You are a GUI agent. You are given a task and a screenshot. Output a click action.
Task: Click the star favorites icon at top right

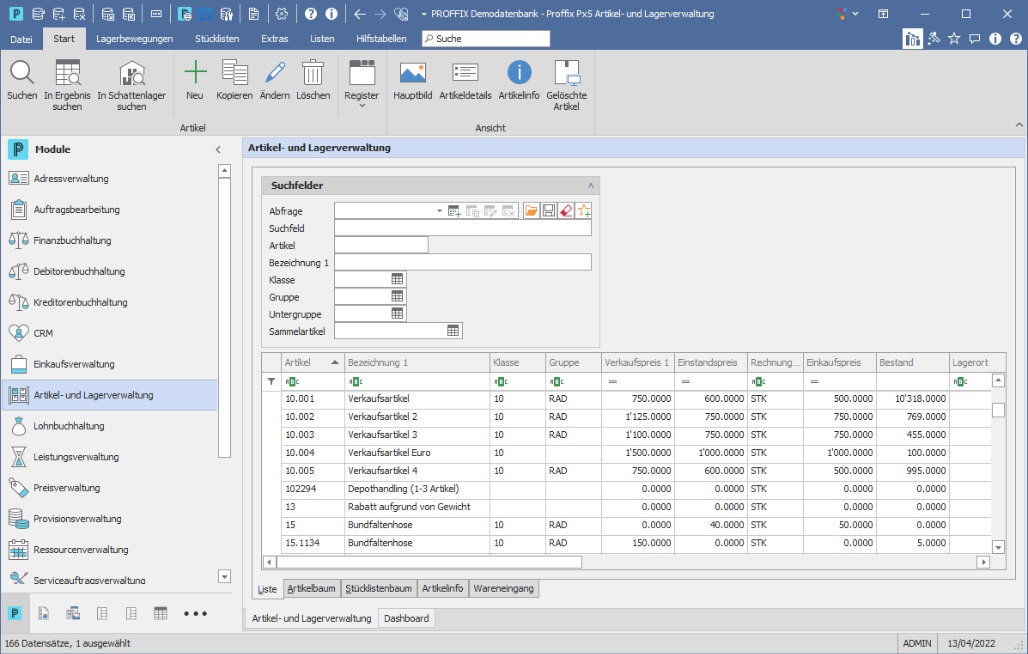point(954,39)
